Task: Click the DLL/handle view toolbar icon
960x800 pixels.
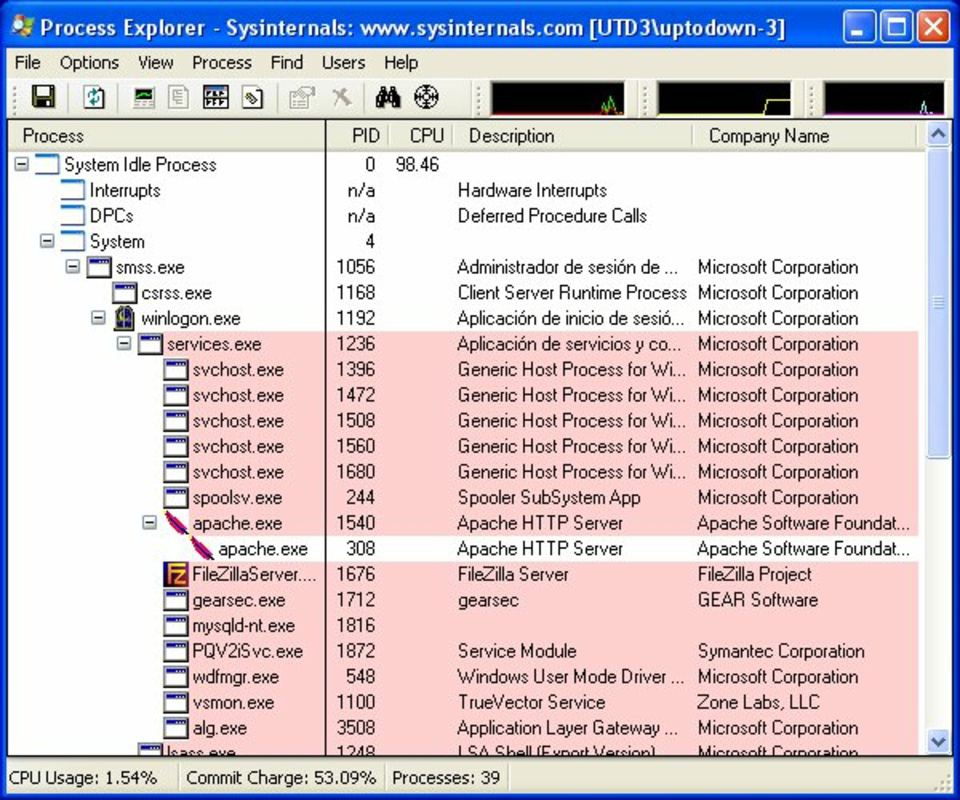Action: pyautogui.click(x=252, y=97)
